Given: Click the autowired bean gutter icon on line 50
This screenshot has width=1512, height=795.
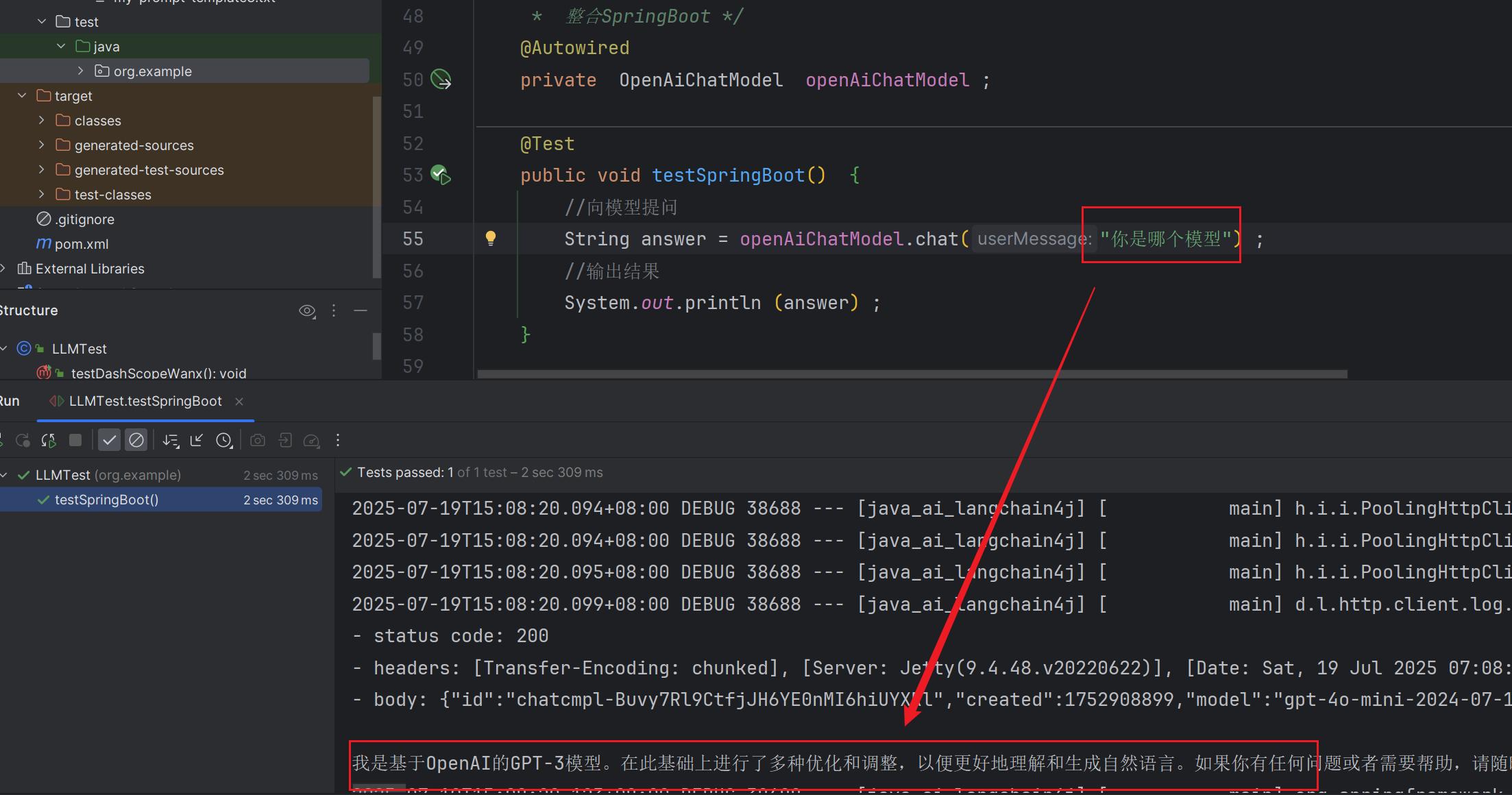Looking at the screenshot, I should [x=441, y=79].
